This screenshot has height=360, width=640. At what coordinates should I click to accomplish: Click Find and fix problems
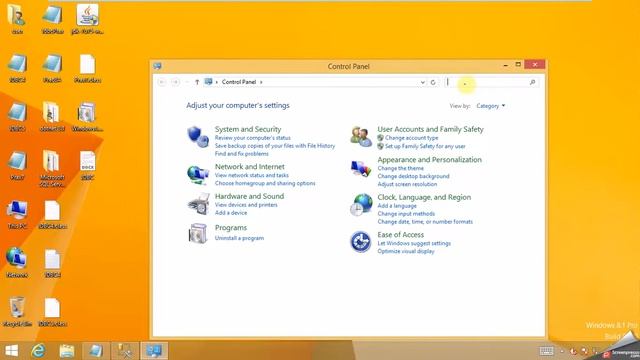click(x=242, y=154)
